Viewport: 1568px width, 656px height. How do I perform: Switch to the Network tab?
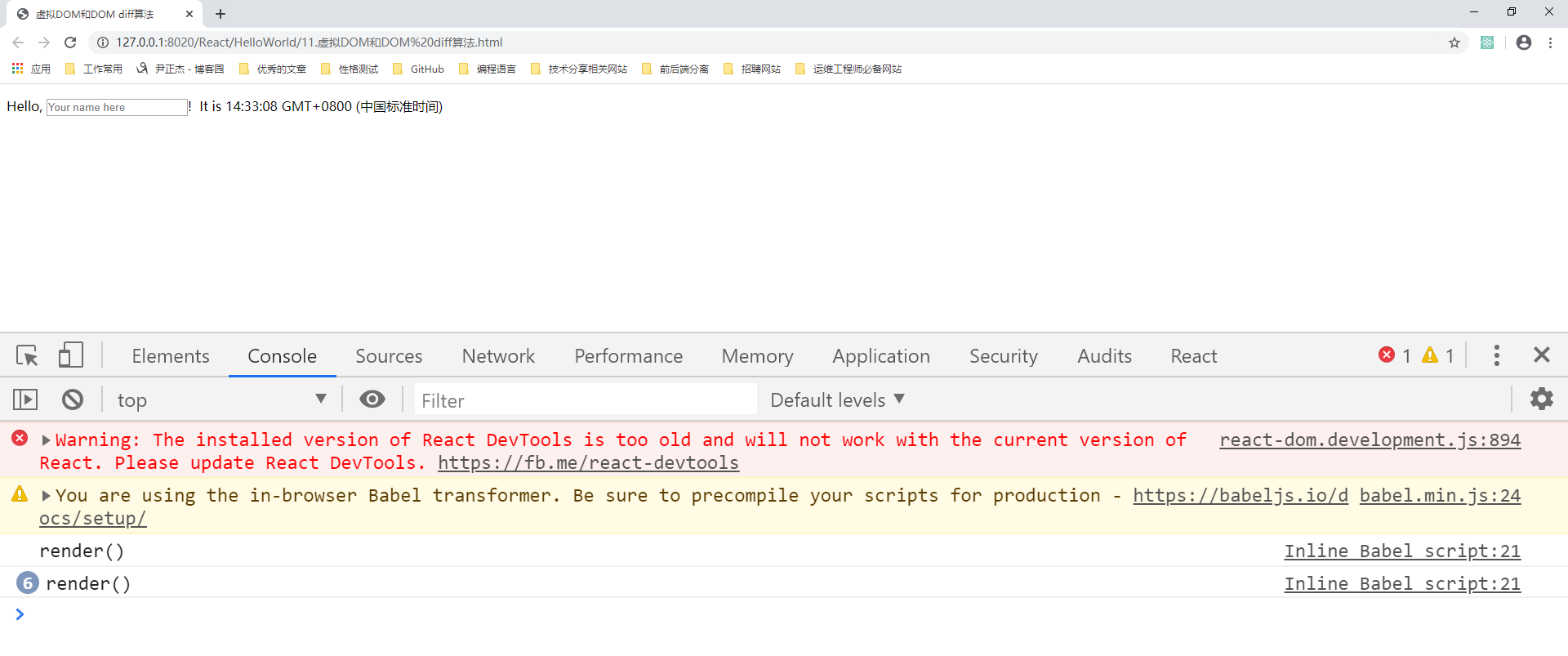pos(498,356)
